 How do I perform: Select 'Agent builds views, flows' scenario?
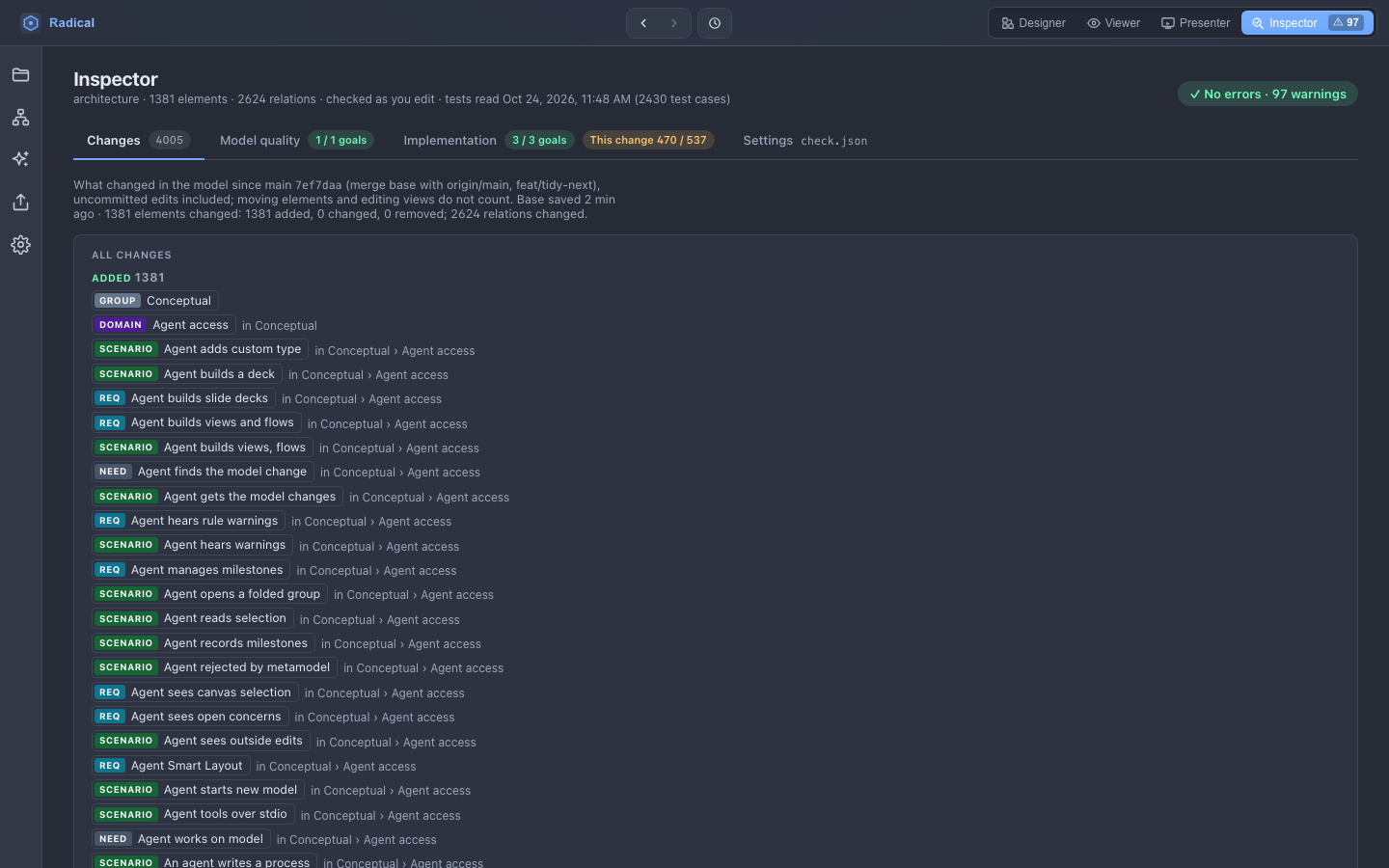(x=203, y=448)
